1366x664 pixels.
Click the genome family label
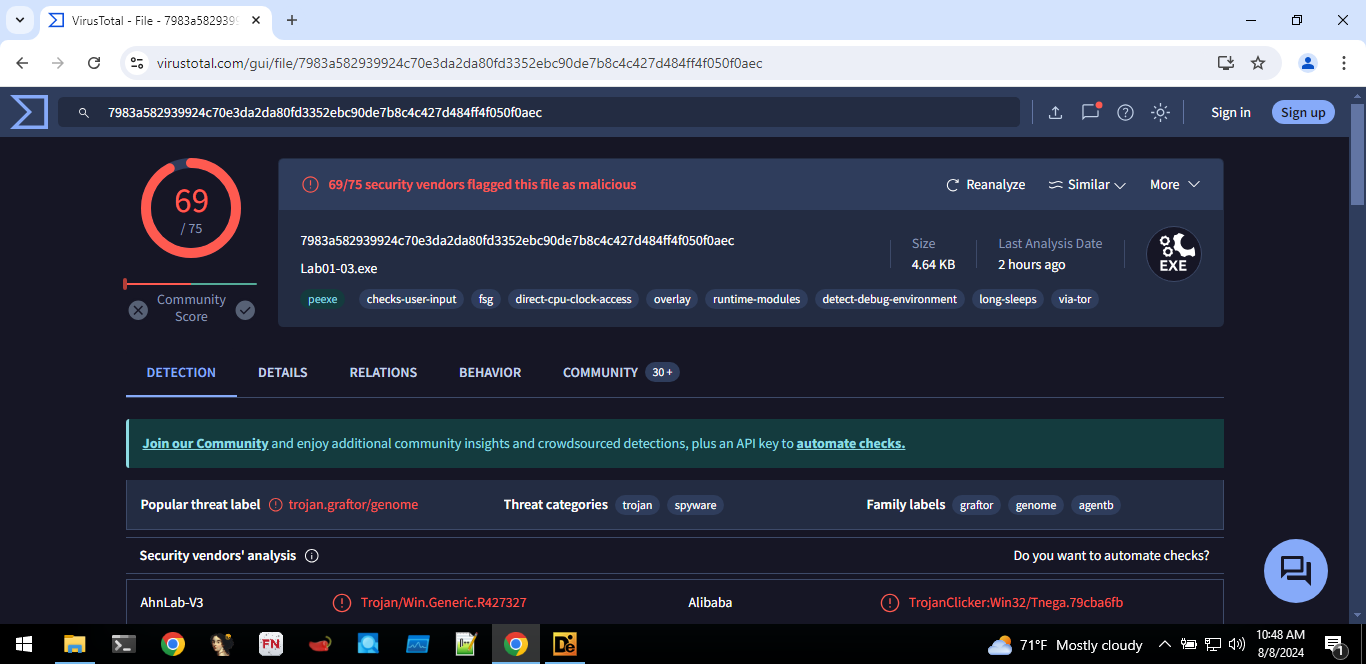pos(1036,505)
